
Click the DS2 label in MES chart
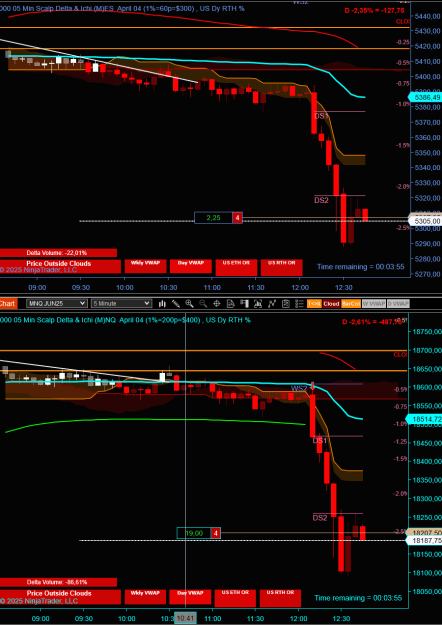pos(321,200)
